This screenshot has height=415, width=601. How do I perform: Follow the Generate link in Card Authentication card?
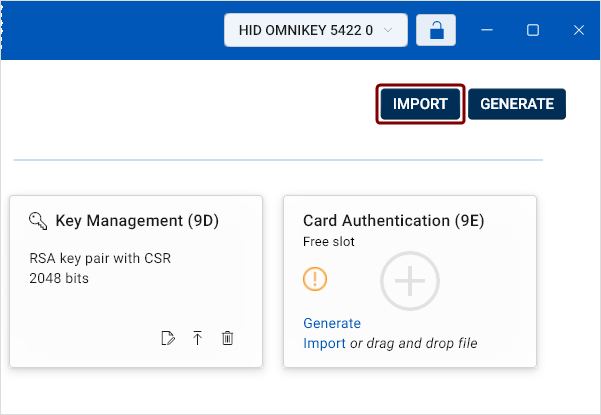pos(331,323)
